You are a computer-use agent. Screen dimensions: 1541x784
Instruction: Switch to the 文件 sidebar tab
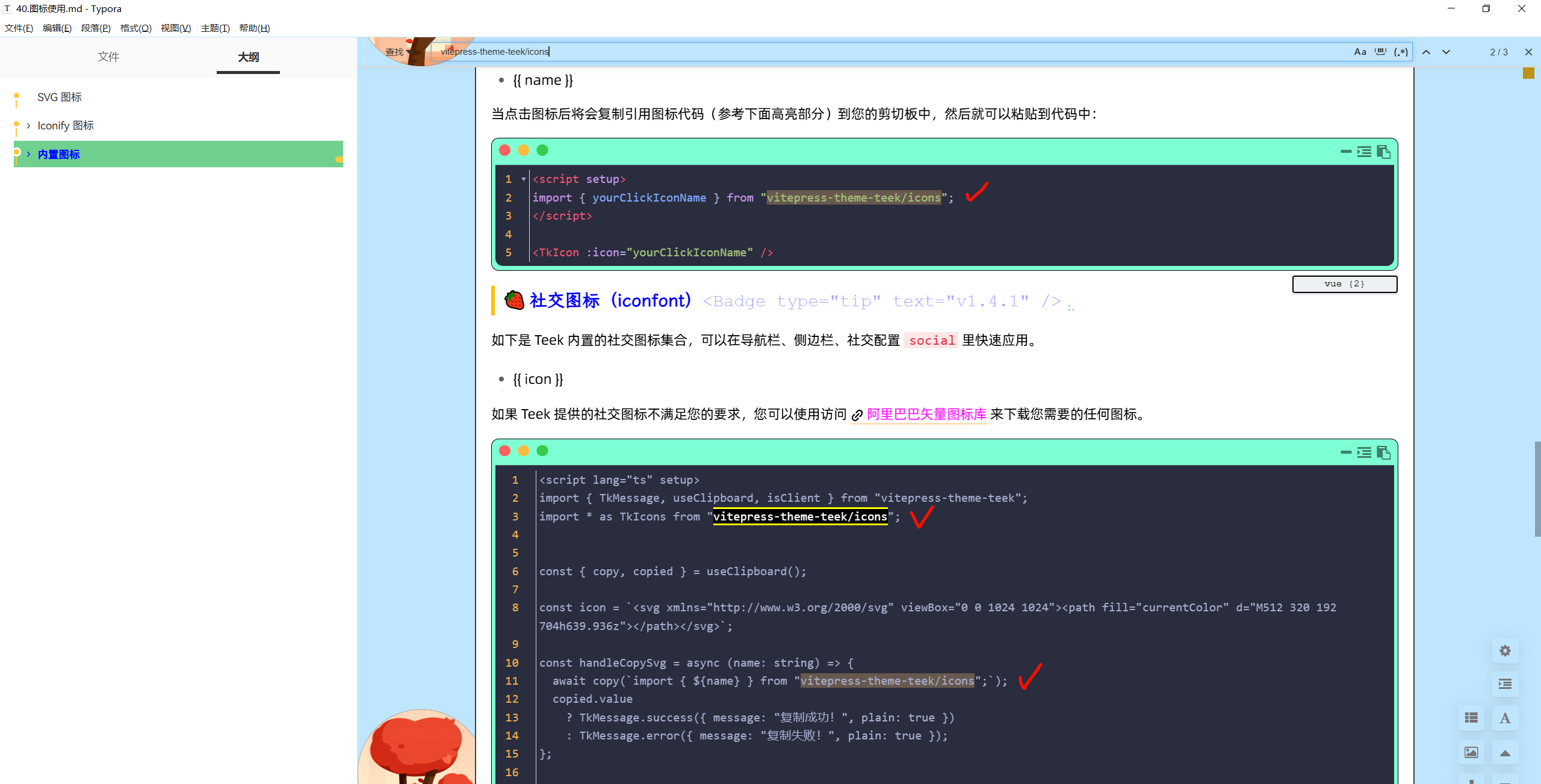pyautogui.click(x=108, y=57)
